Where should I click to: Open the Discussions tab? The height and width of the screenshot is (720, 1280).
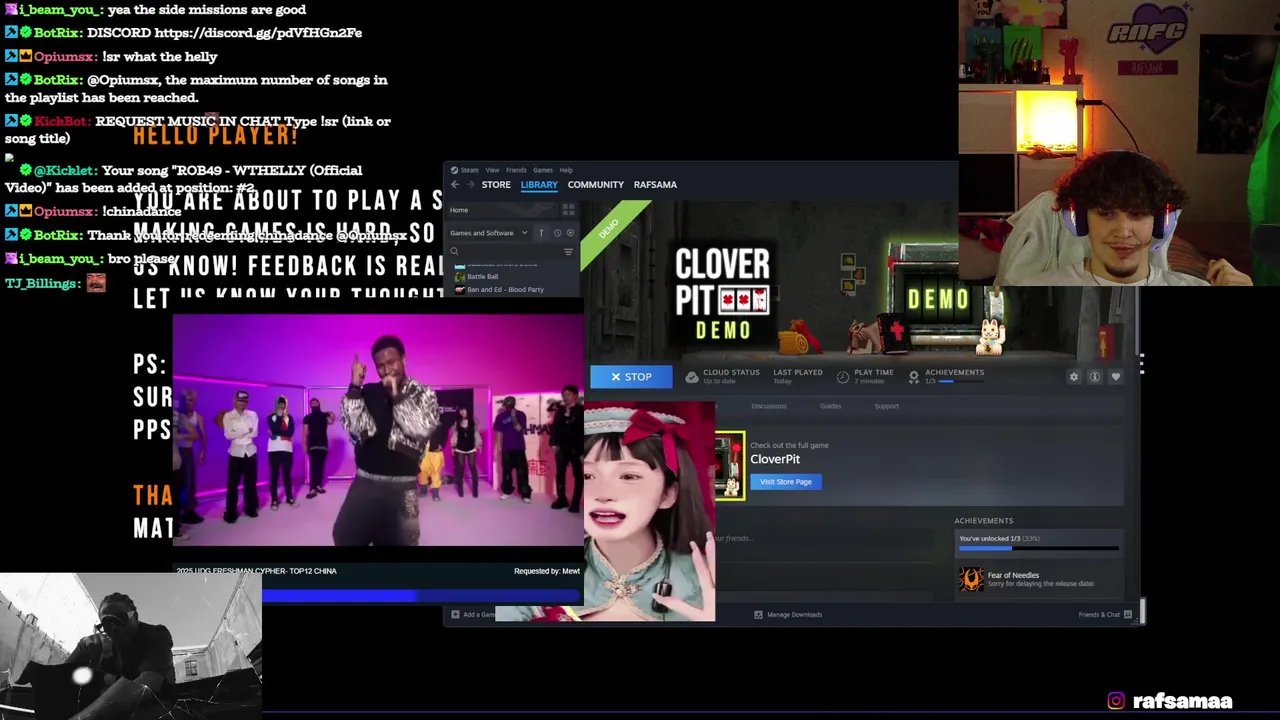tap(769, 406)
